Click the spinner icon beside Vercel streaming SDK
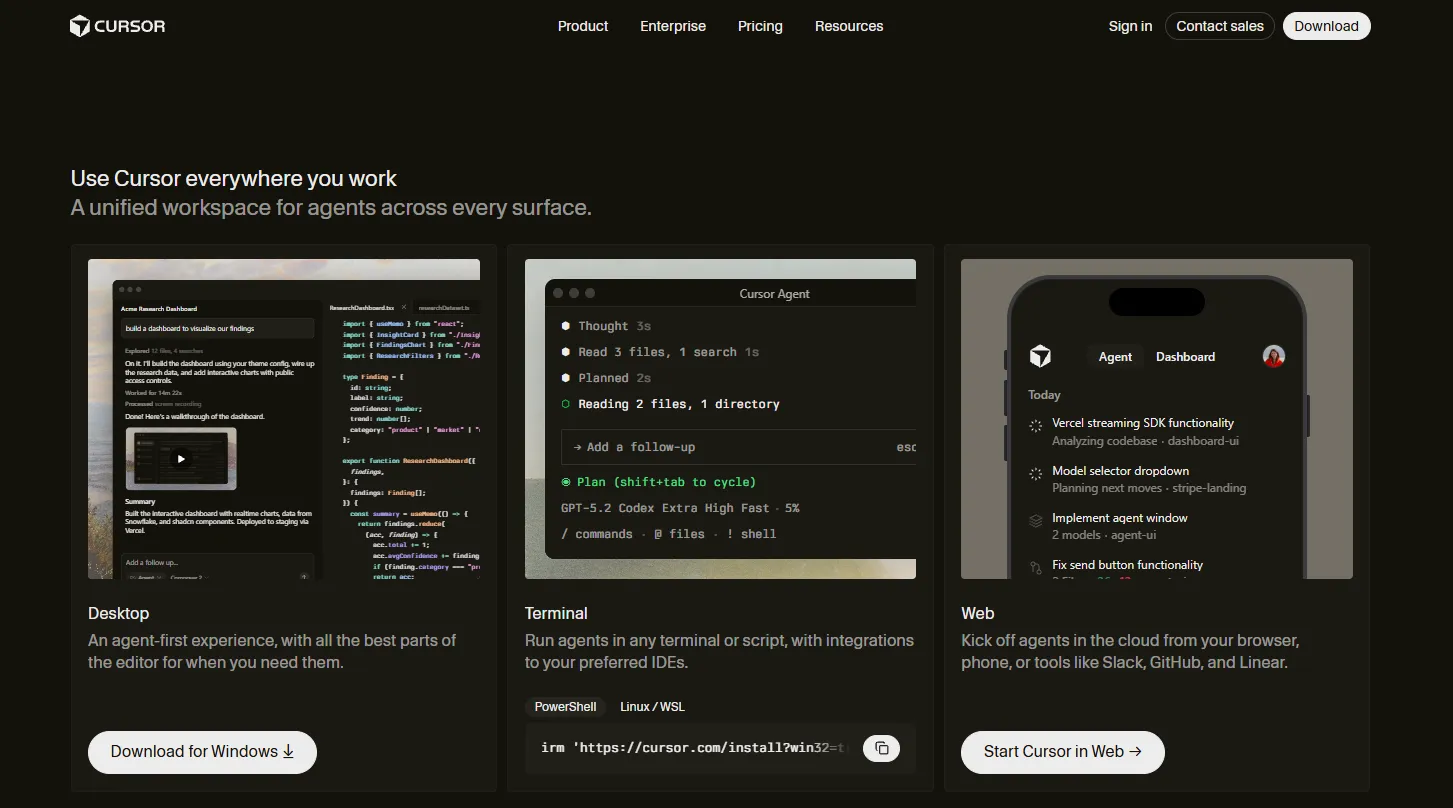Viewport: 1453px width, 808px height. 1036,426
